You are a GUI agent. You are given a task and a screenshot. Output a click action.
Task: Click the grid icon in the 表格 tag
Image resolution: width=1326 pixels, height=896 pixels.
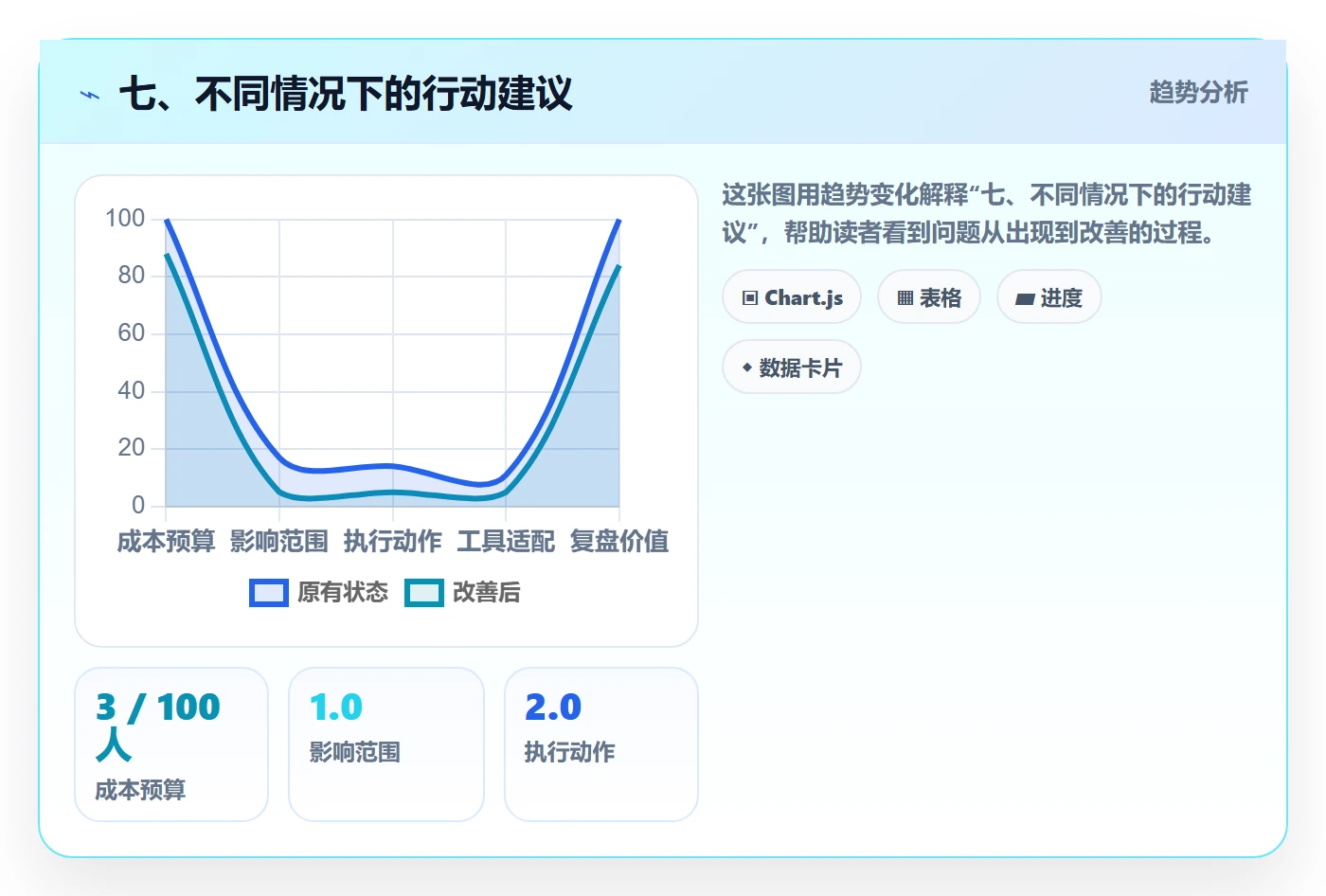coord(905,298)
